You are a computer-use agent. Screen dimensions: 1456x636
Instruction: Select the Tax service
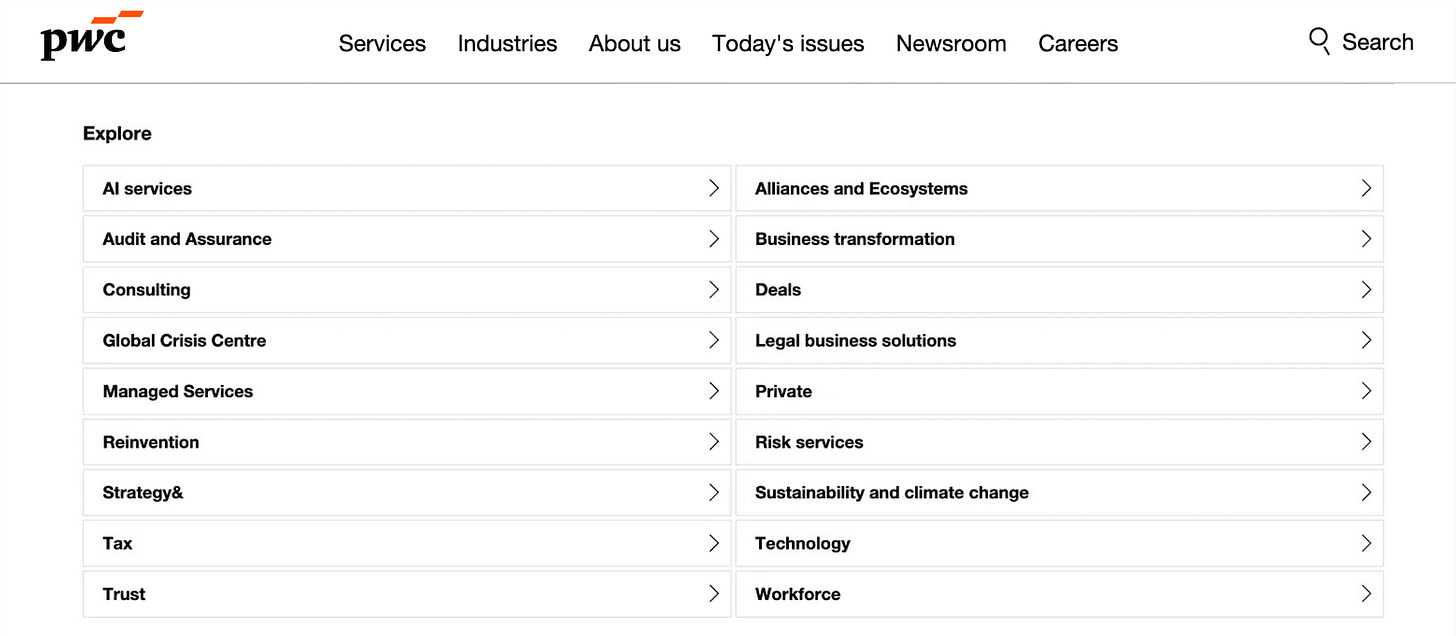click(x=407, y=543)
